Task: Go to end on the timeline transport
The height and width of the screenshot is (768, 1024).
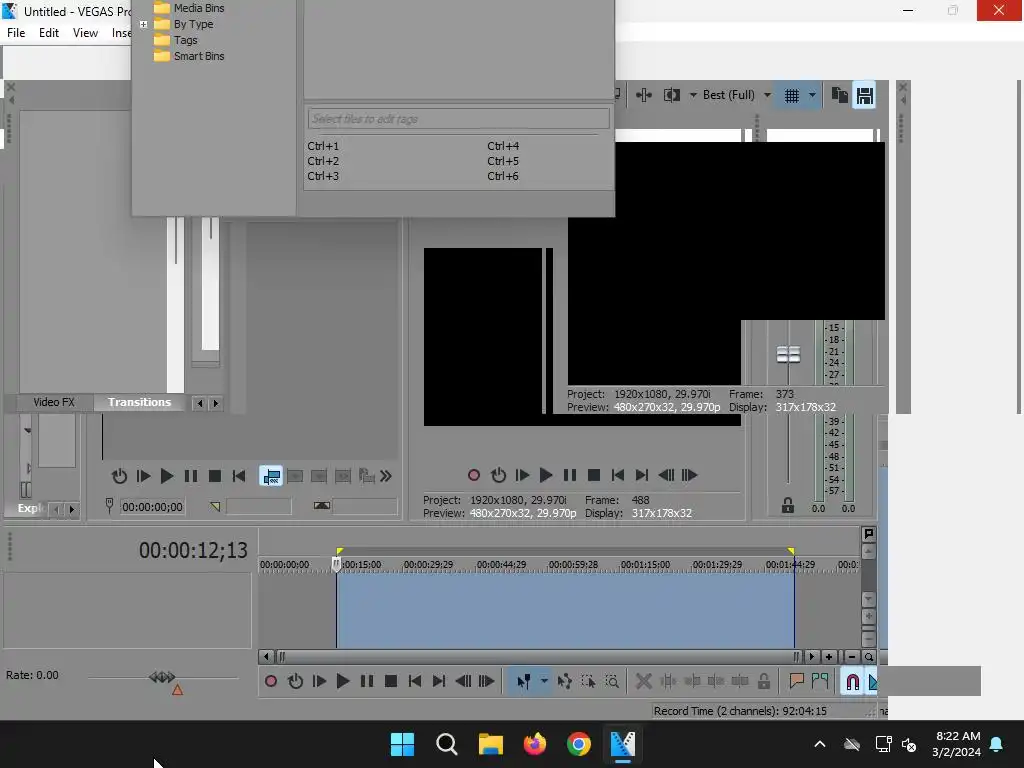Action: pyautogui.click(x=439, y=681)
